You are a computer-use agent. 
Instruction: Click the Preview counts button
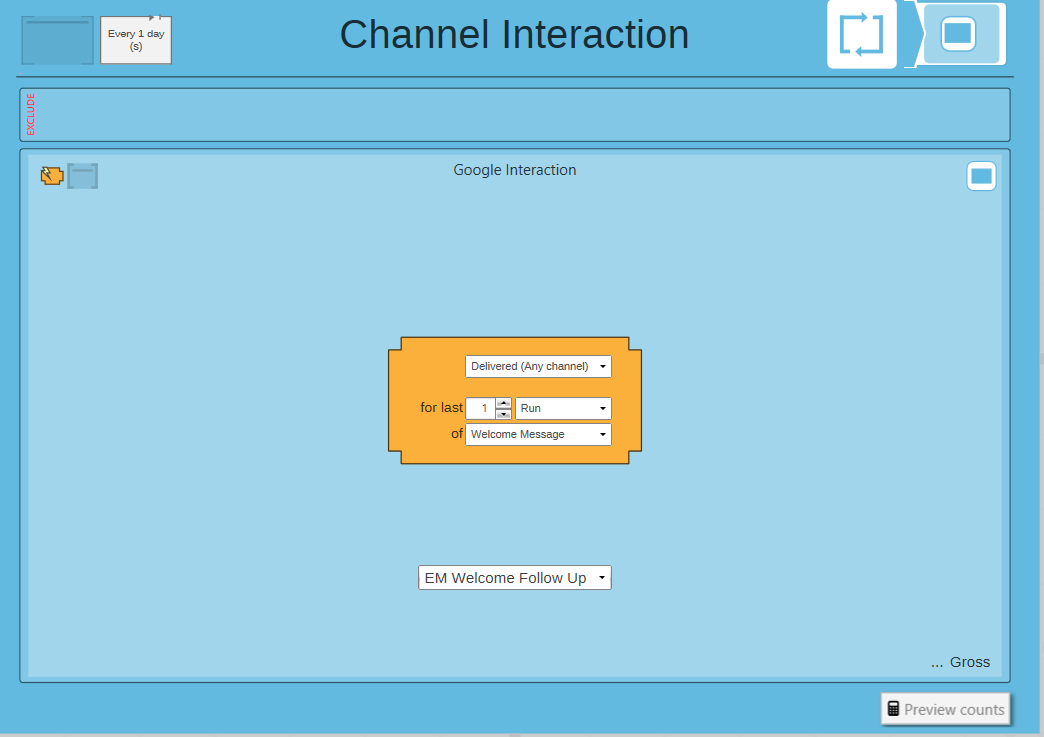click(x=945, y=709)
